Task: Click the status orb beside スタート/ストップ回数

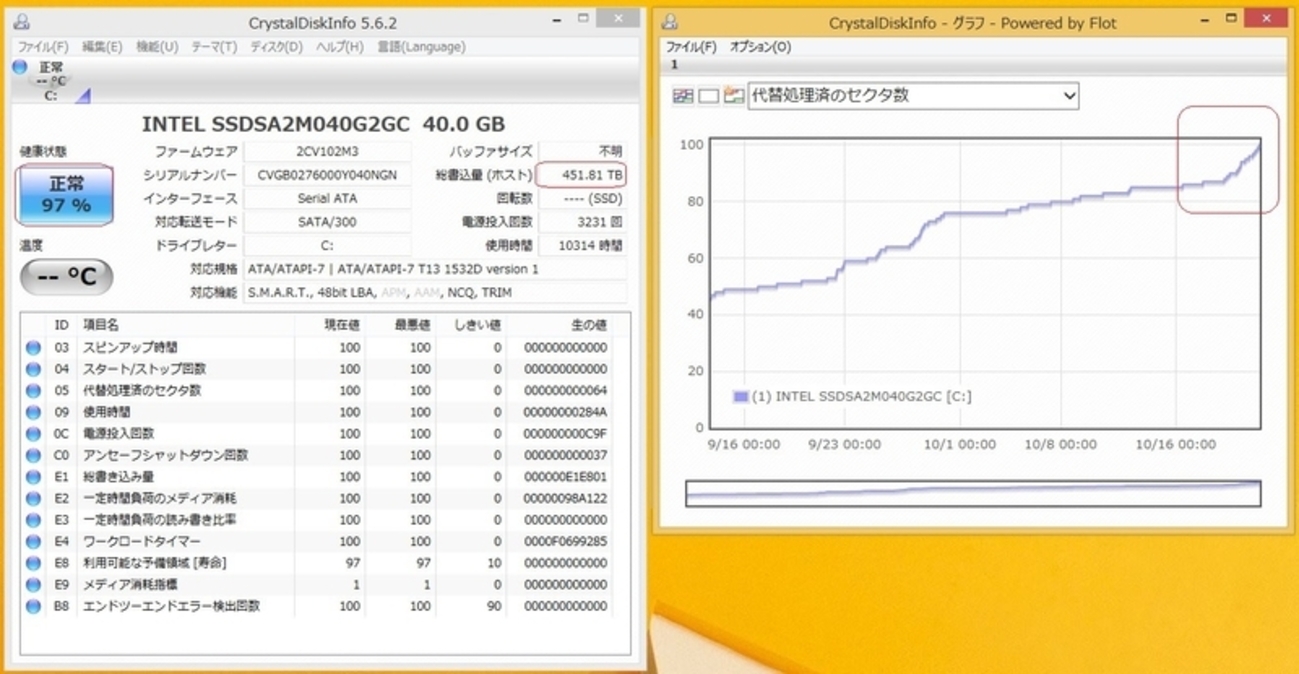Action: pos(33,369)
